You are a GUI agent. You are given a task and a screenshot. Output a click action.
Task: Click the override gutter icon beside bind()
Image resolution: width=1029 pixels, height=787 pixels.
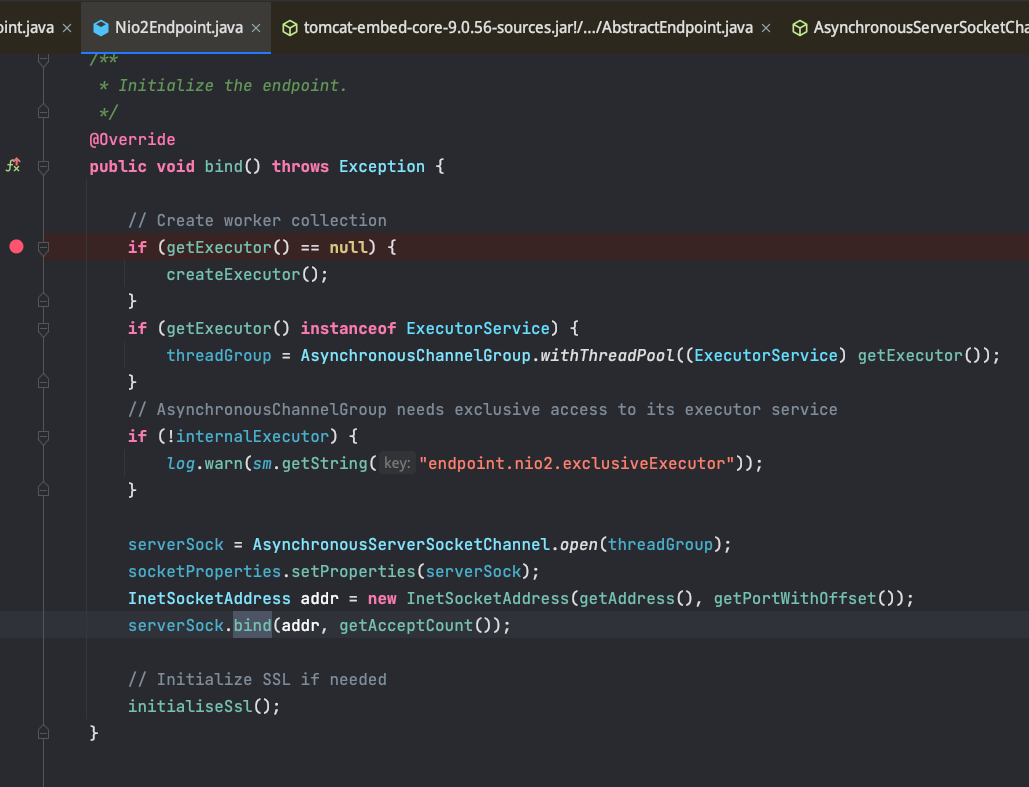coord(14,165)
